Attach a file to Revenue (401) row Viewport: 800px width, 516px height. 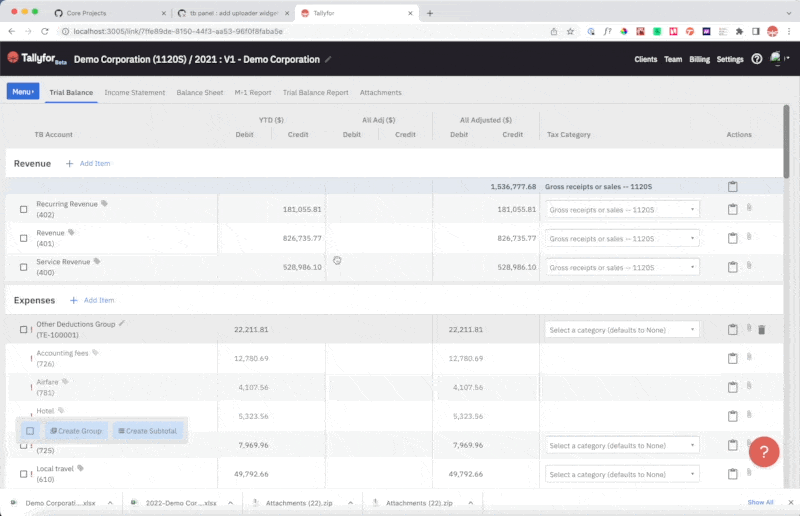click(x=749, y=236)
